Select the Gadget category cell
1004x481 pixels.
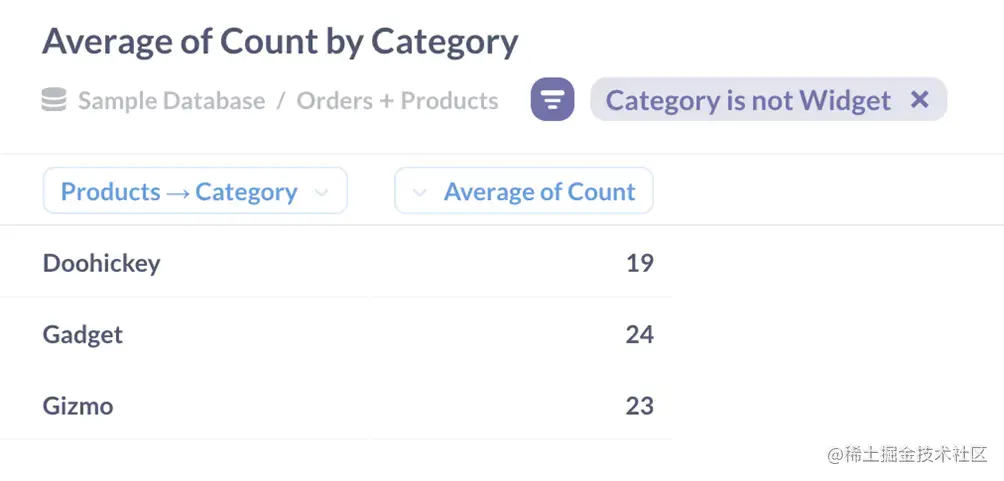[83, 335]
